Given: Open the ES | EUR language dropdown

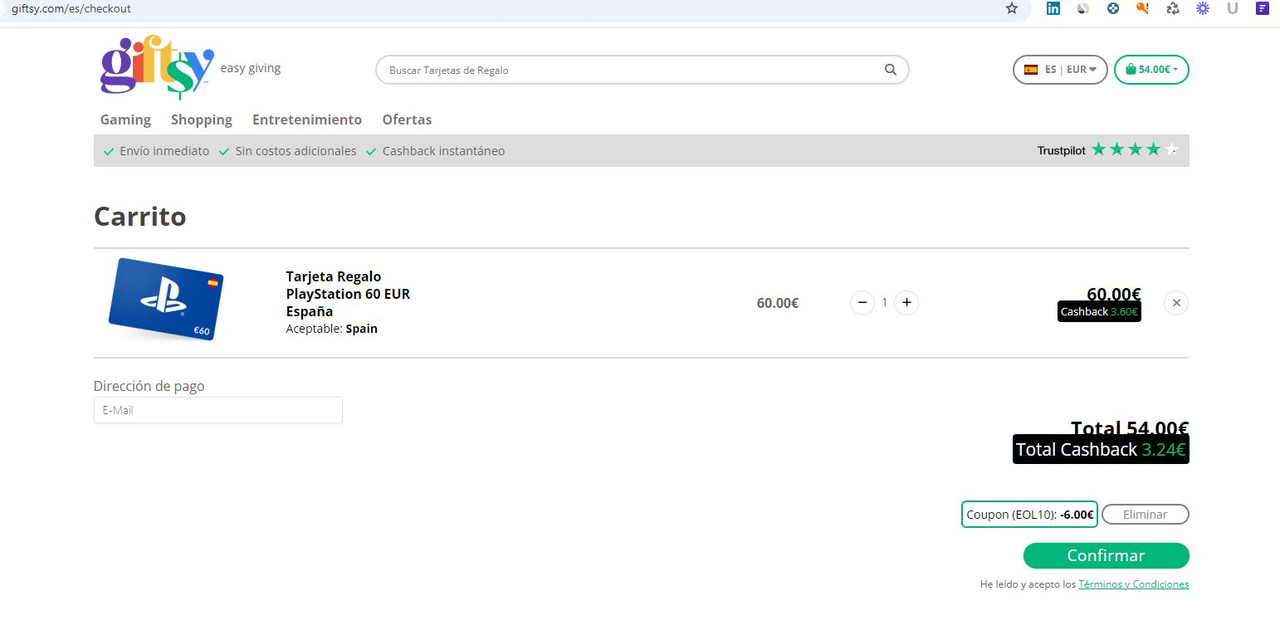Looking at the screenshot, I should click(x=1060, y=70).
